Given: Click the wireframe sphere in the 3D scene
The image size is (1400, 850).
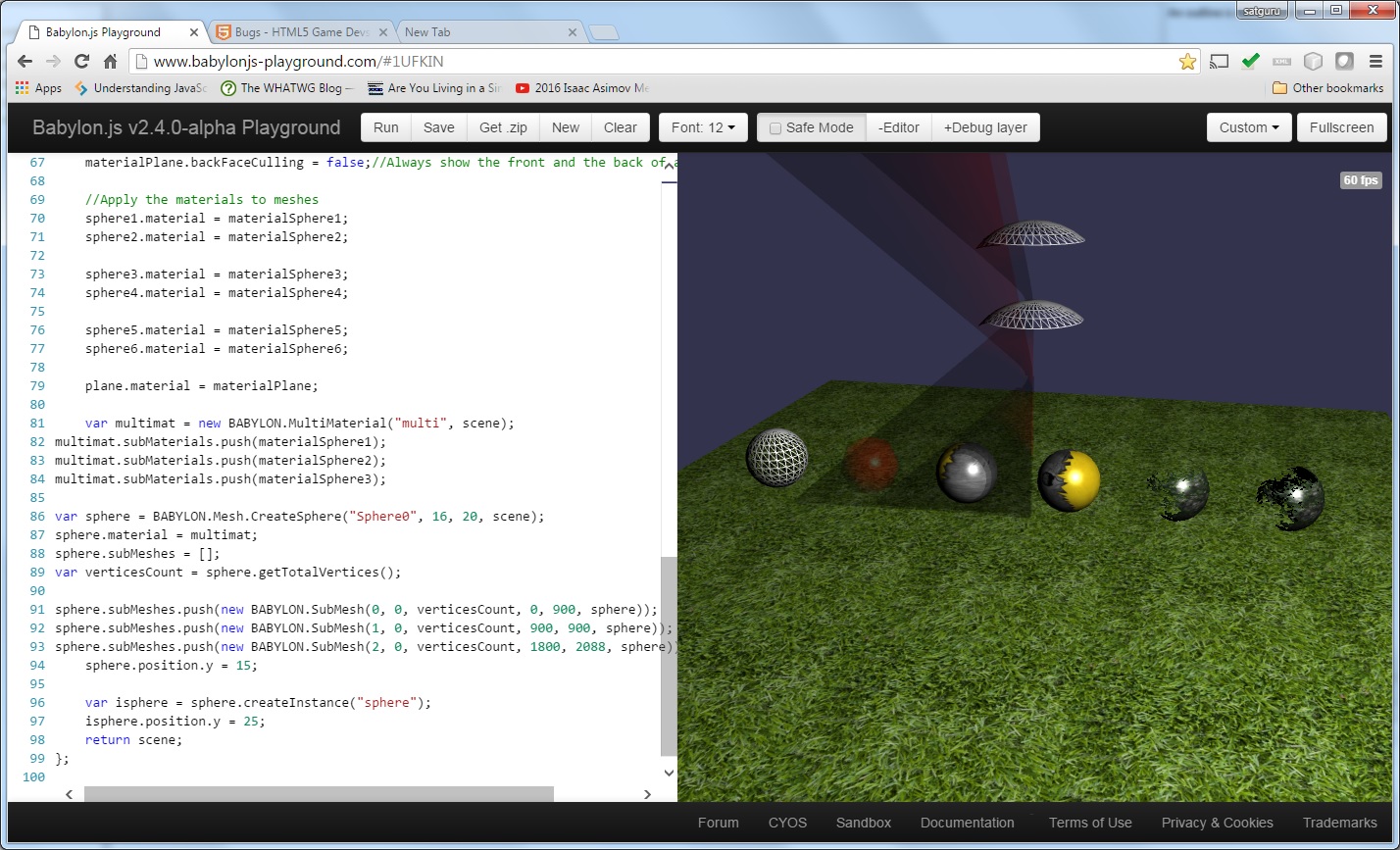Looking at the screenshot, I should pyautogui.click(x=777, y=458).
